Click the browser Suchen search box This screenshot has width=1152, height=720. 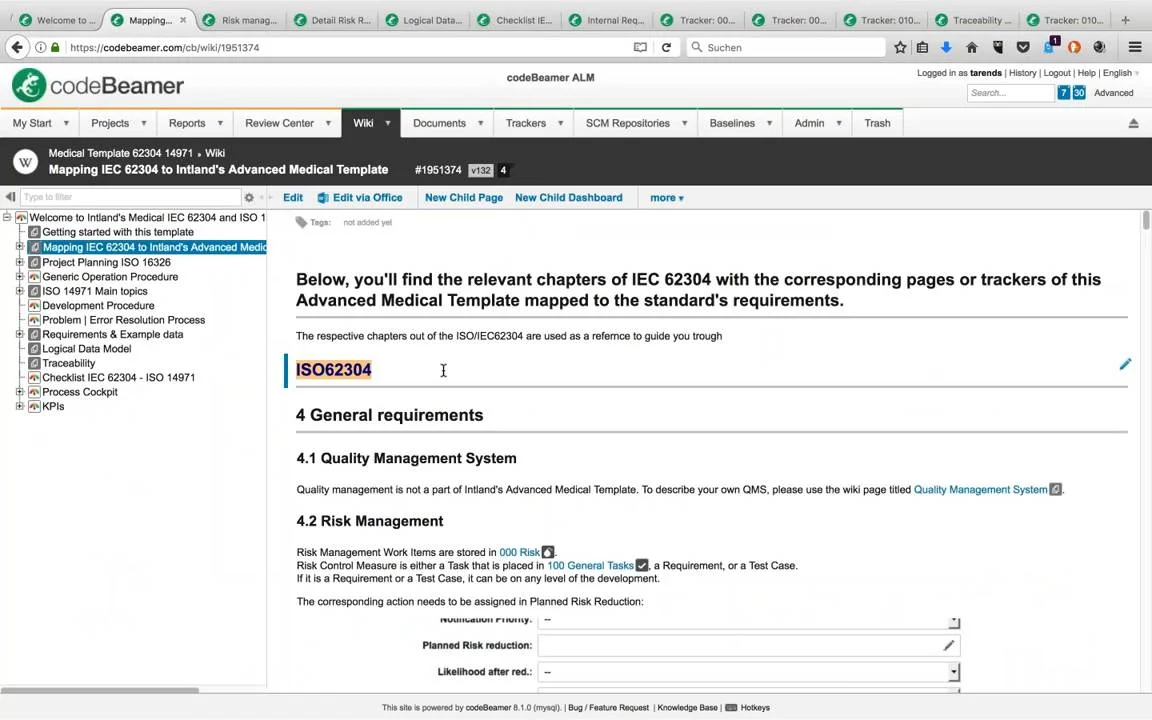785,47
